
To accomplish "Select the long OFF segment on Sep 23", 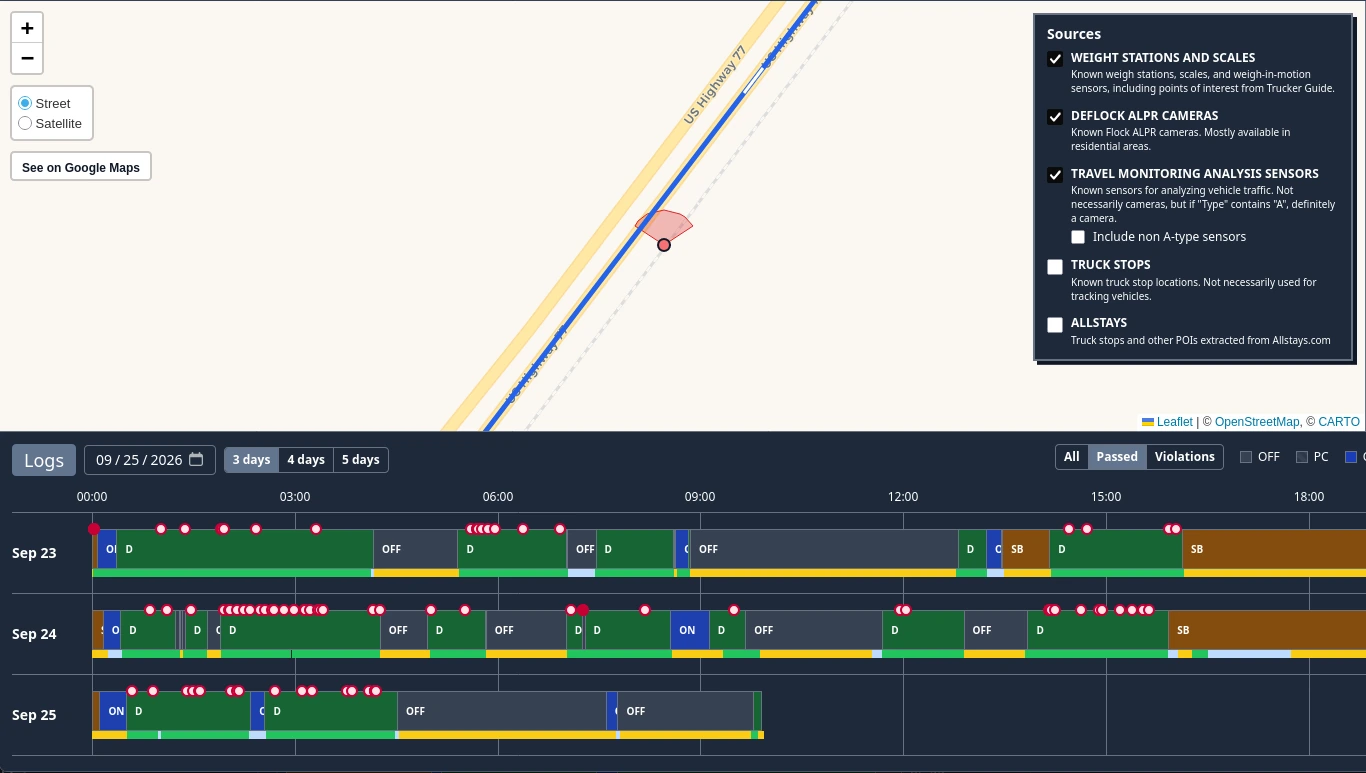I will (824, 549).
